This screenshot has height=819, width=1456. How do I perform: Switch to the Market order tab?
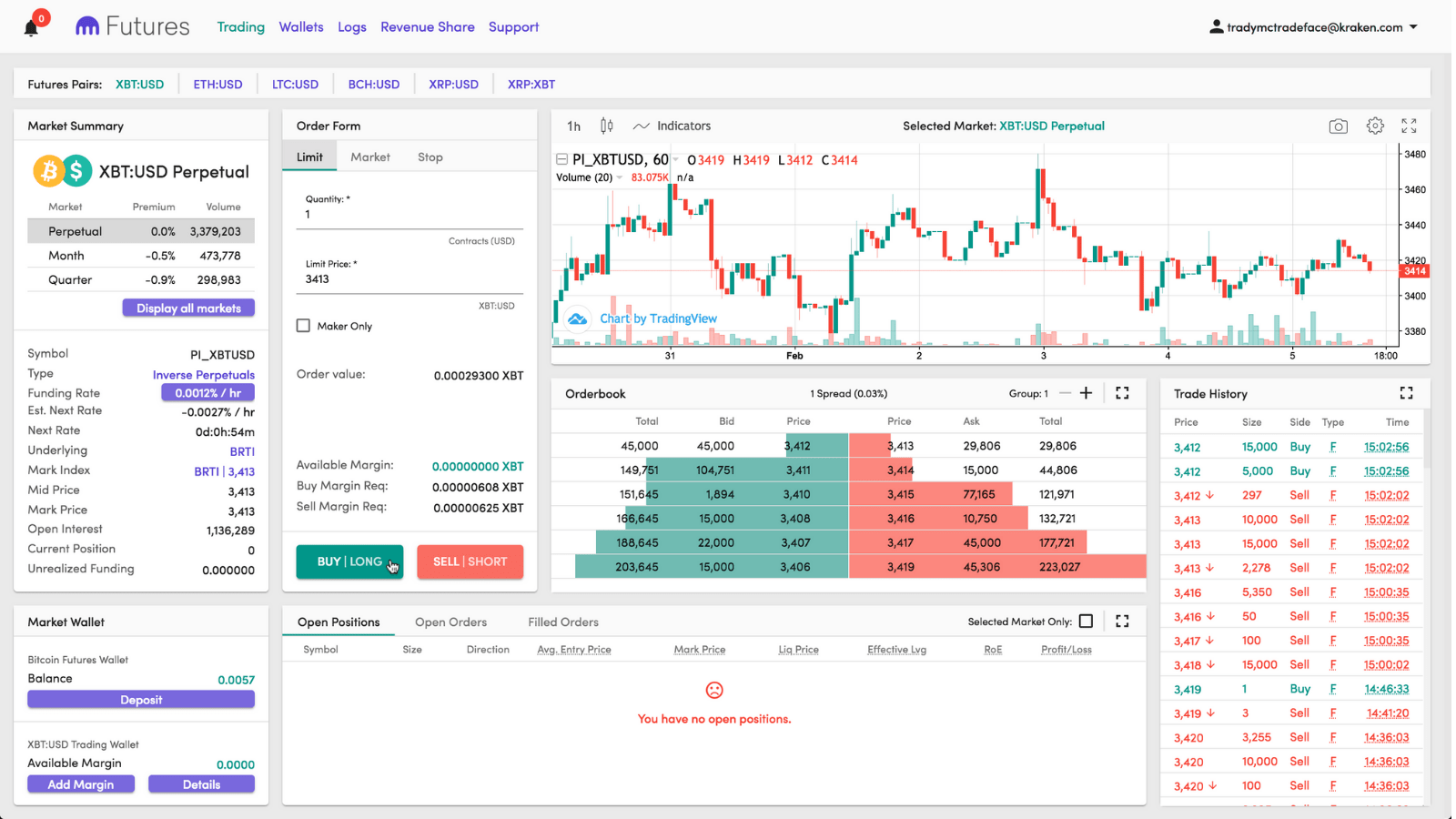370,157
